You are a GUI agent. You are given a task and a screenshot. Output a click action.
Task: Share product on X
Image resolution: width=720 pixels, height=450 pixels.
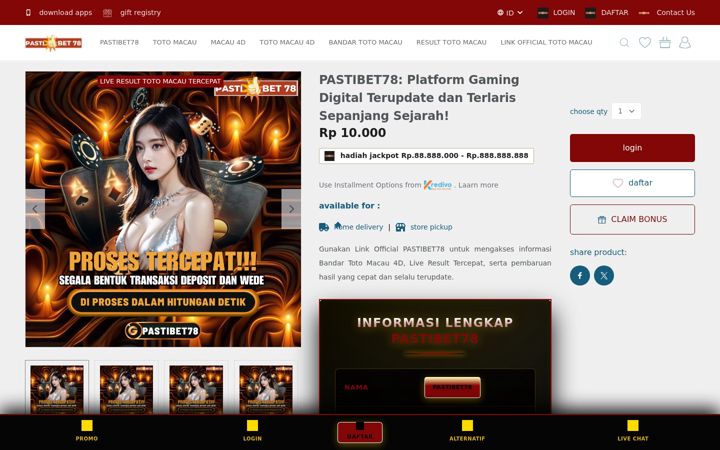tap(604, 276)
